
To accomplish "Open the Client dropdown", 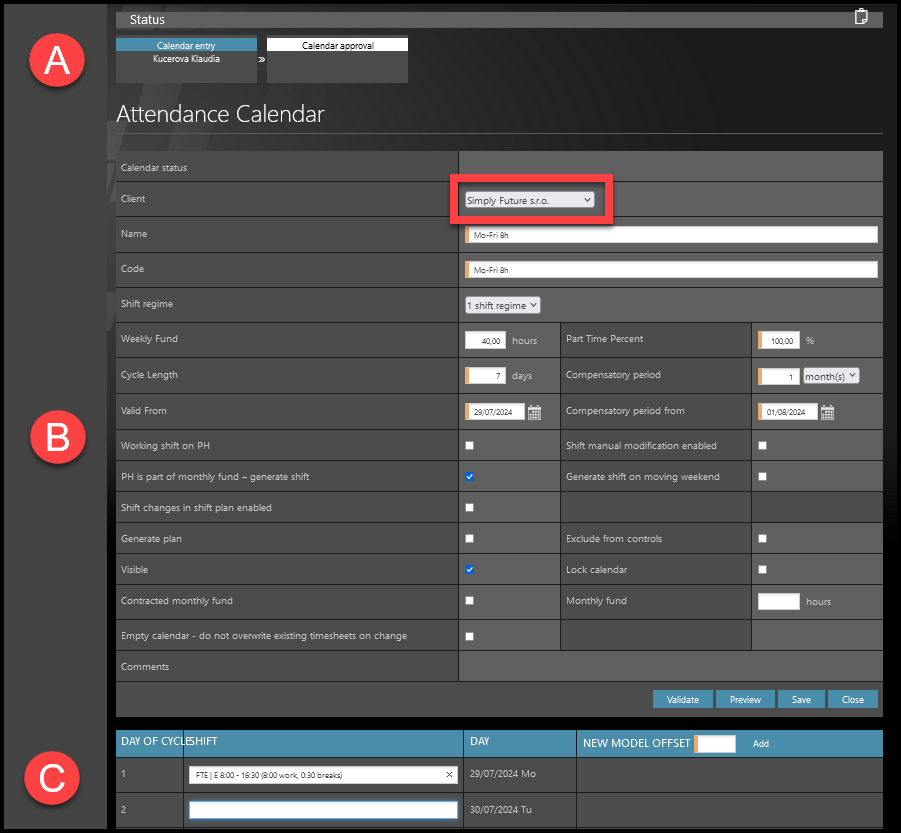I will click(529, 200).
